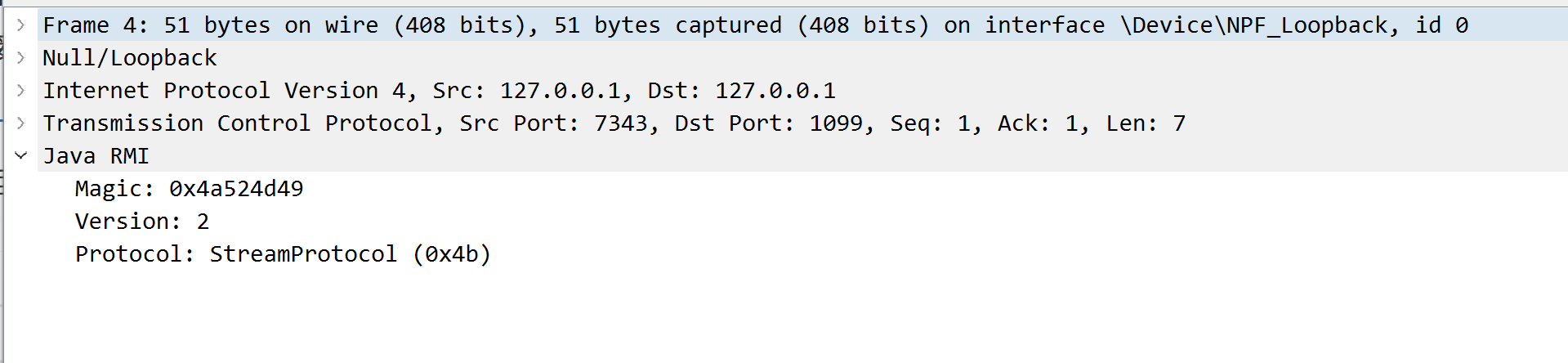This screenshot has width=1568, height=363.
Task: Select the Null/Loopback row
Action: (x=786, y=58)
